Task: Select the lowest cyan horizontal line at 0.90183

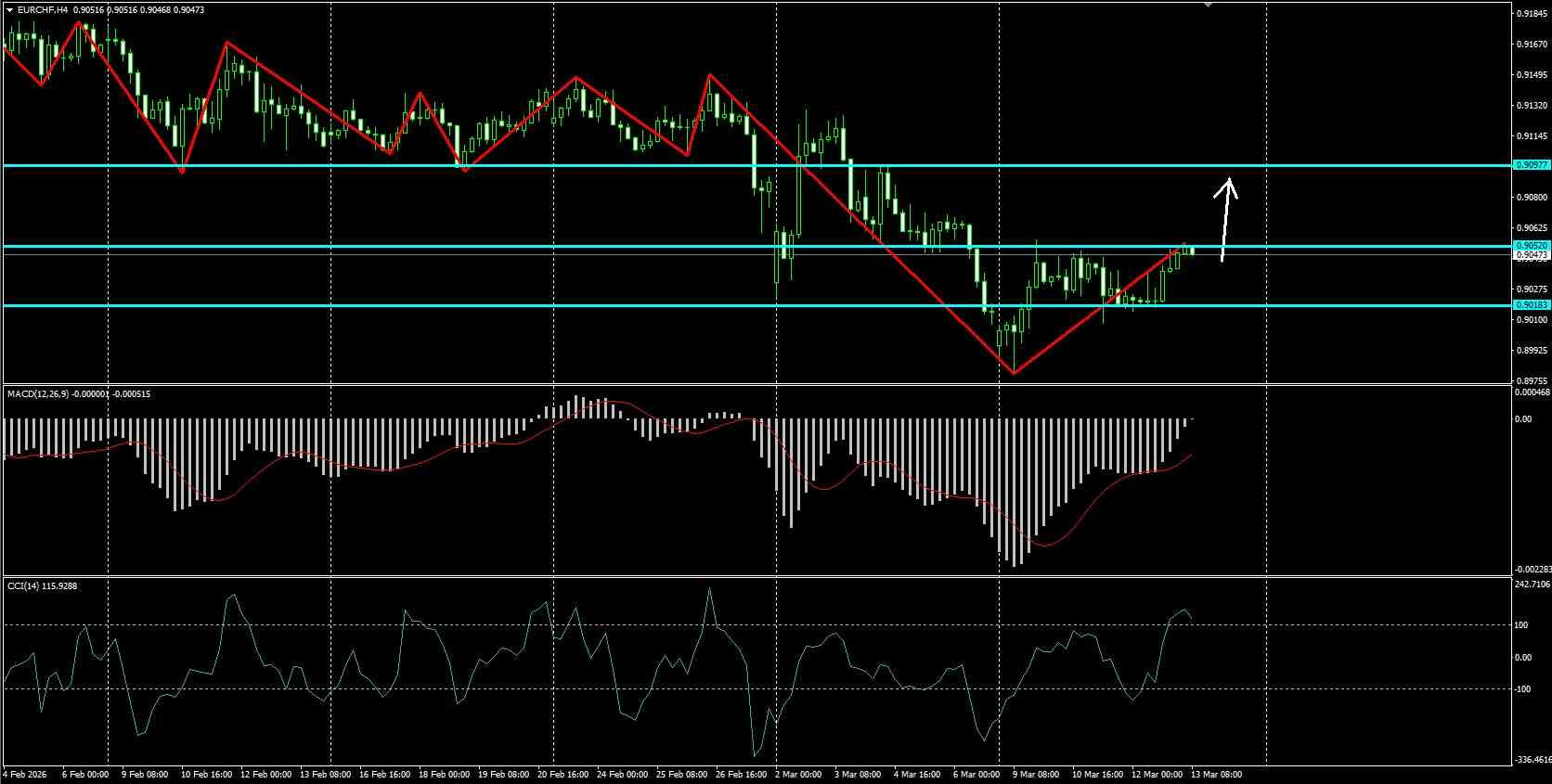Action: [x=757, y=305]
